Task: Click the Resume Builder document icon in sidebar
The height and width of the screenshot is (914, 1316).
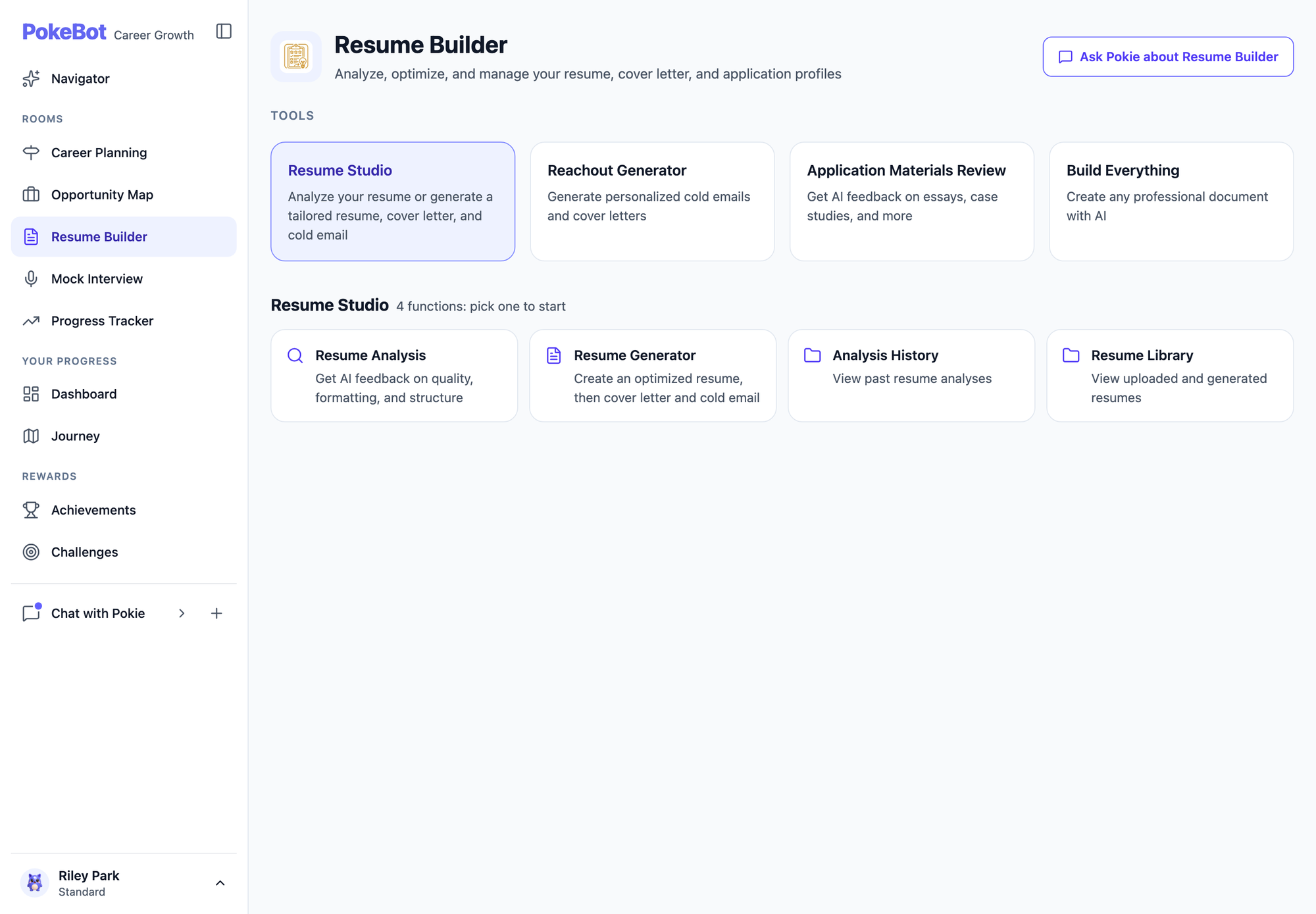Action: (x=31, y=237)
